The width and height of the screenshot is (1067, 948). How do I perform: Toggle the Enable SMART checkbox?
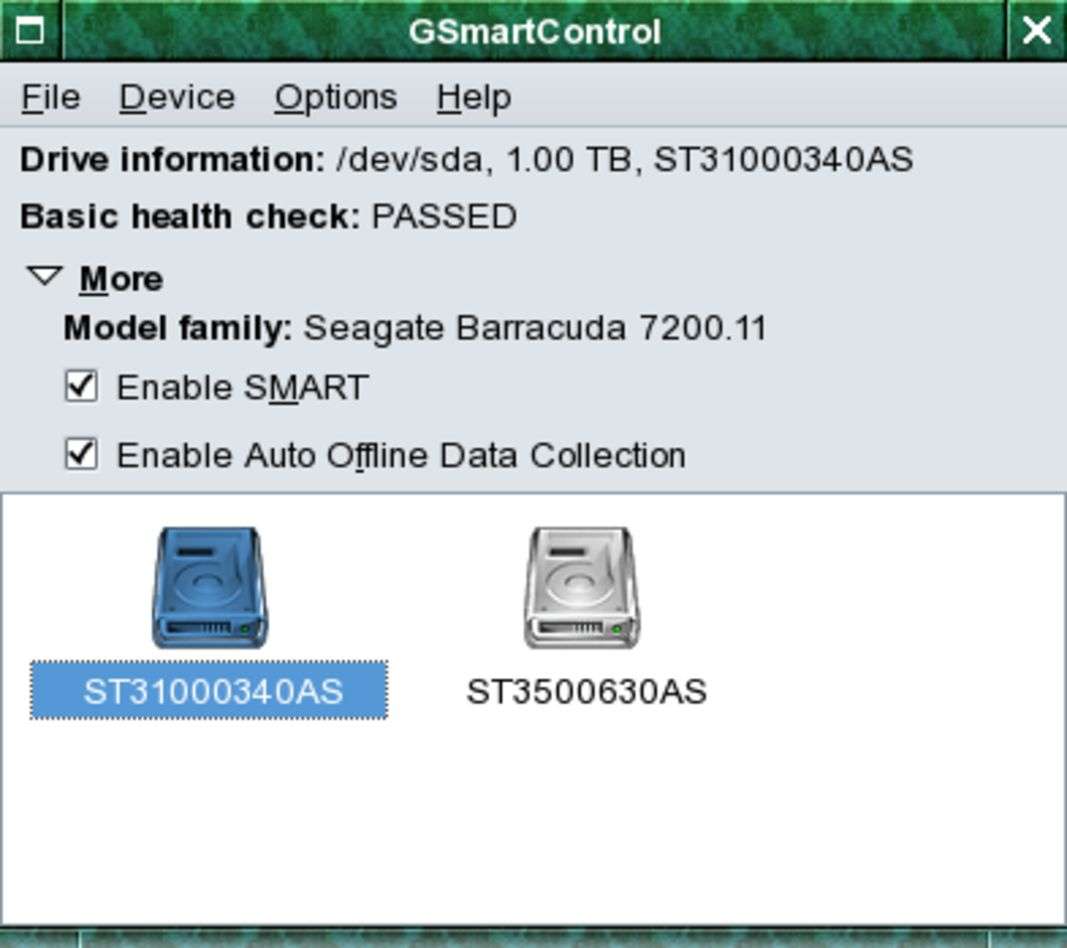[x=81, y=387]
